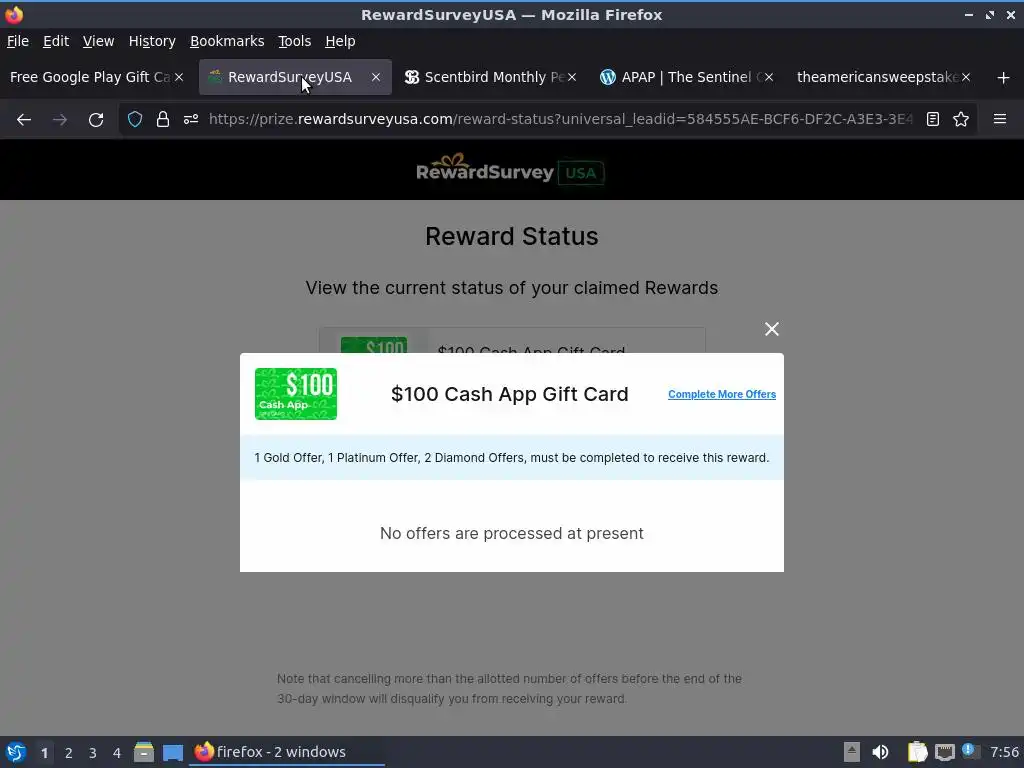This screenshot has height=768, width=1024.
Task: Close the RewardSurveyUSA tab
Action: [x=376, y=77]
